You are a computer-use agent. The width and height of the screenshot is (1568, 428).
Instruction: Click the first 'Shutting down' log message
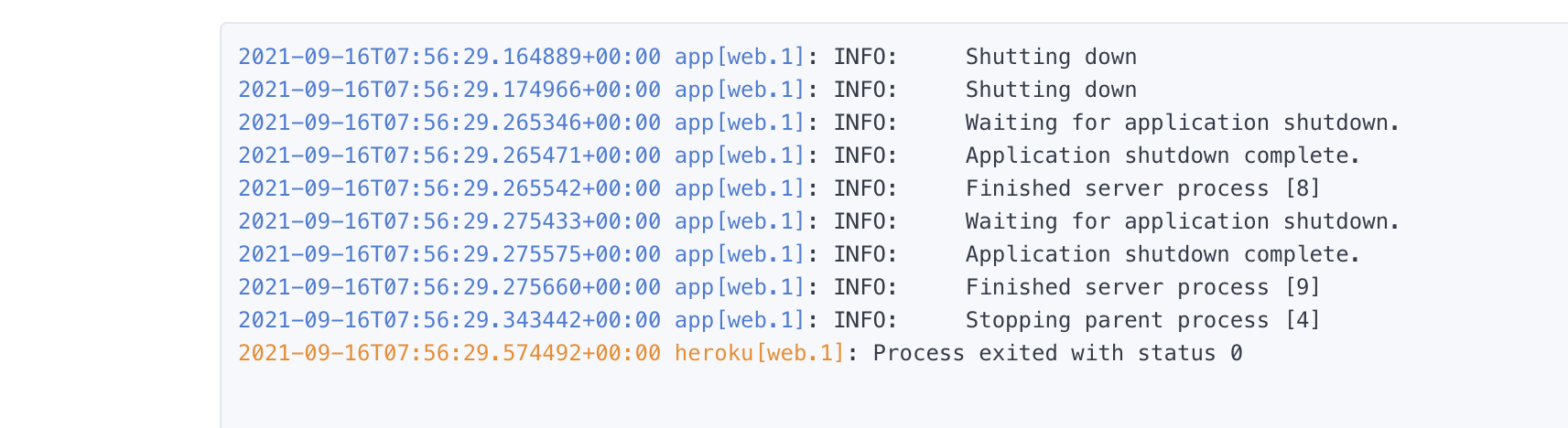(1051, 57)
